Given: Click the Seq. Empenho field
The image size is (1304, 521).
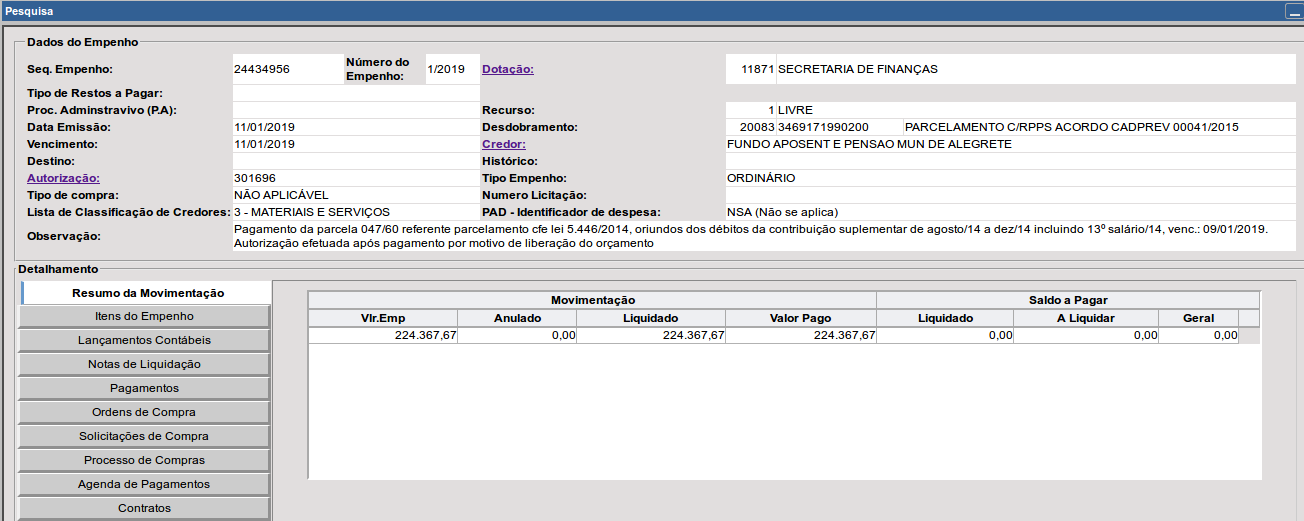Looking at the screenshot, I should (287, 69).
